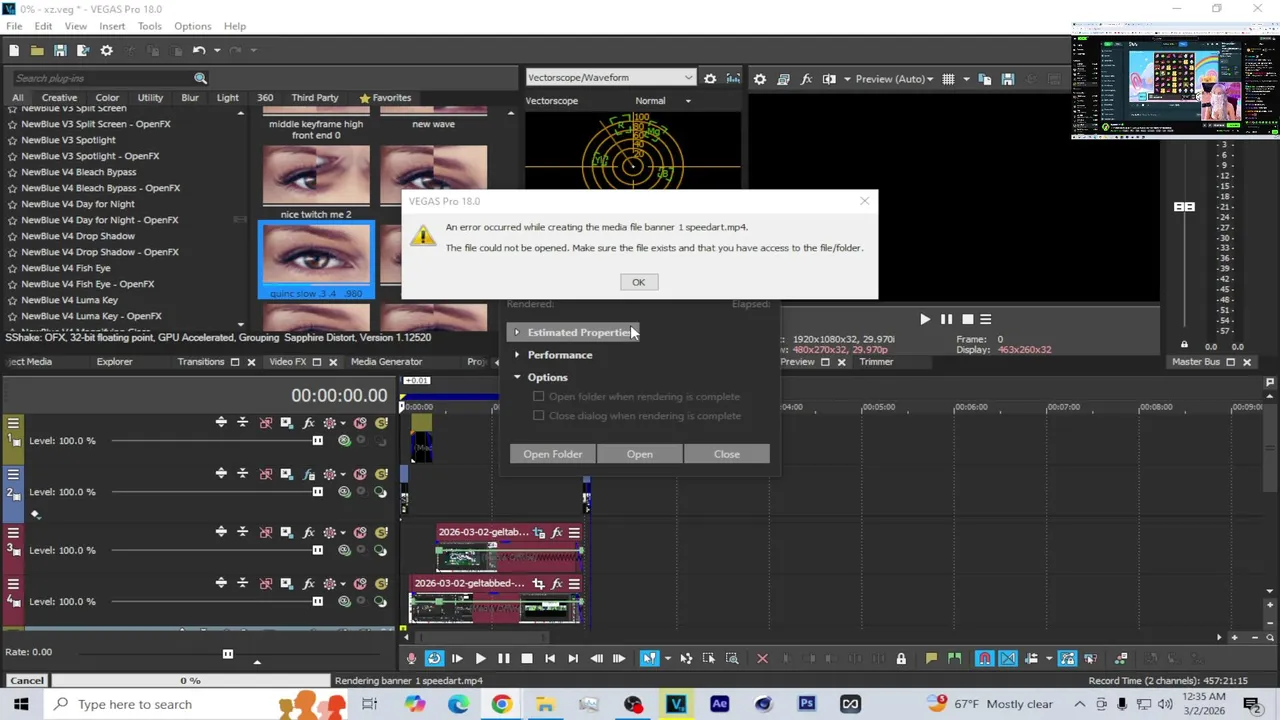
Task: Select the highlighted quinc slow preset thumbnail
Action: (x=316, y=260)
